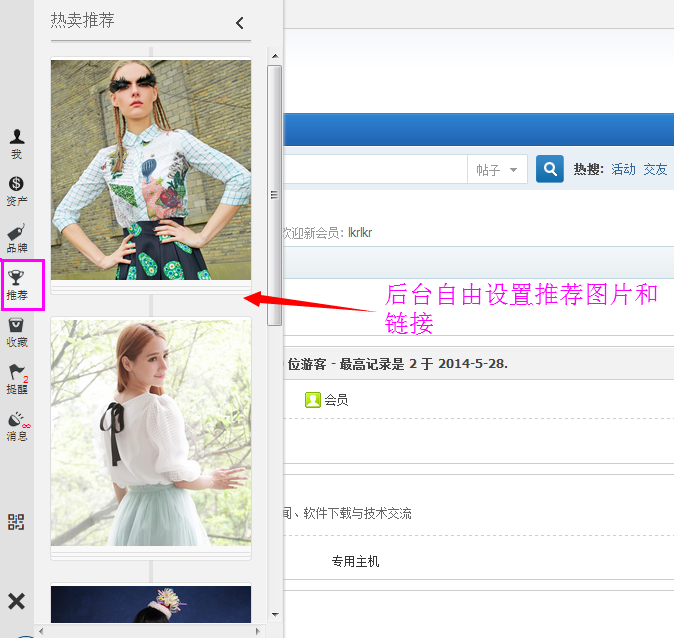This screenshot has height=638, width=674.
Task: Click the vertical scrollbar thumb in panel
Action: pos(274,196)
